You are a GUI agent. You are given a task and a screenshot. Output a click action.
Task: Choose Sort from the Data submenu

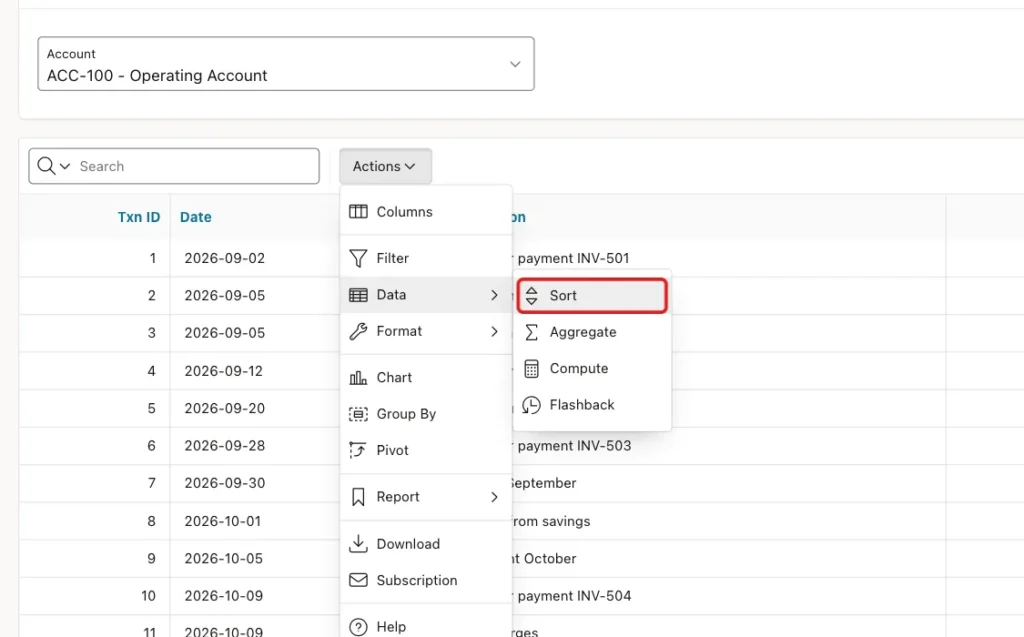(x=592, y=295)
